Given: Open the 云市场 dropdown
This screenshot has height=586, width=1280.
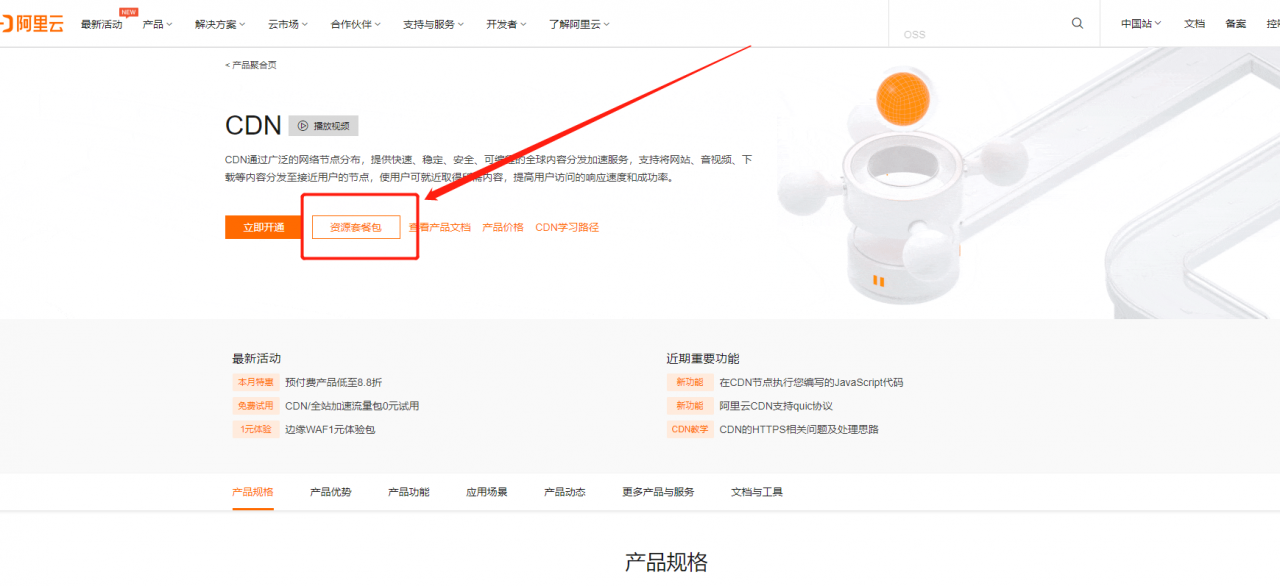Looking at the screenshot, I should 287,23.
